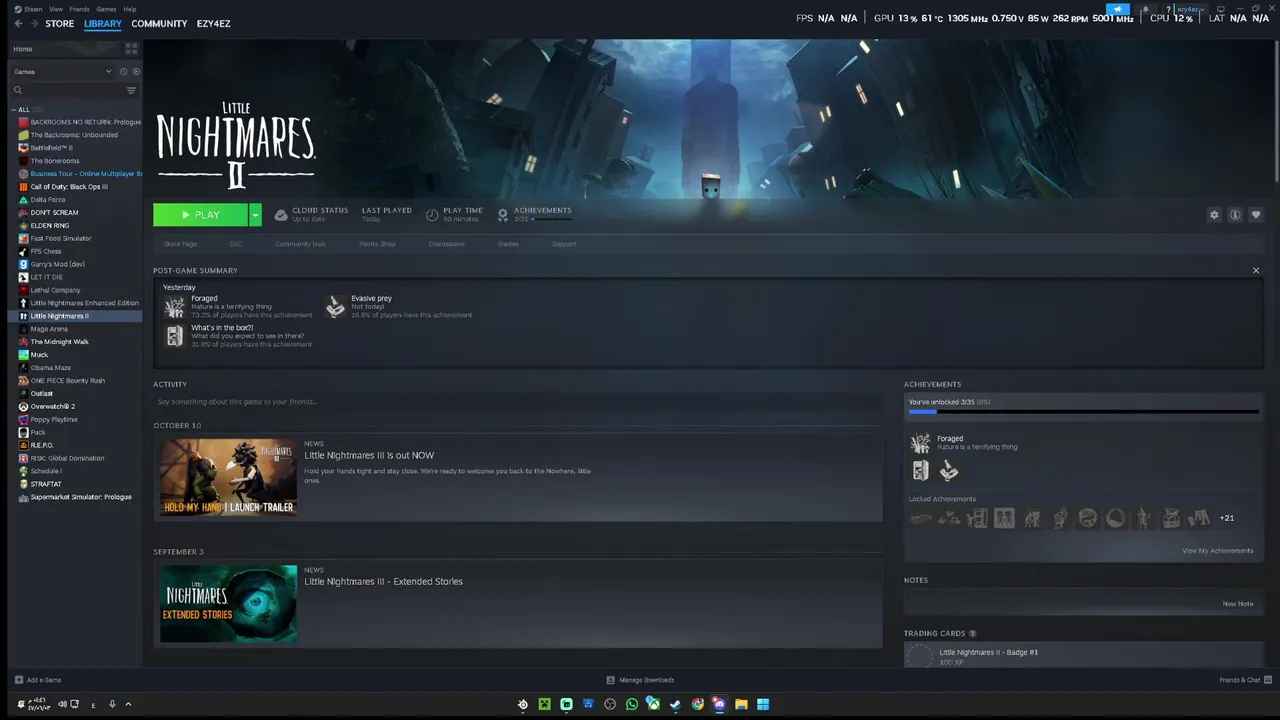Open game settings gear icon
Viewport: 1280px width, 720px height.
1214,215
